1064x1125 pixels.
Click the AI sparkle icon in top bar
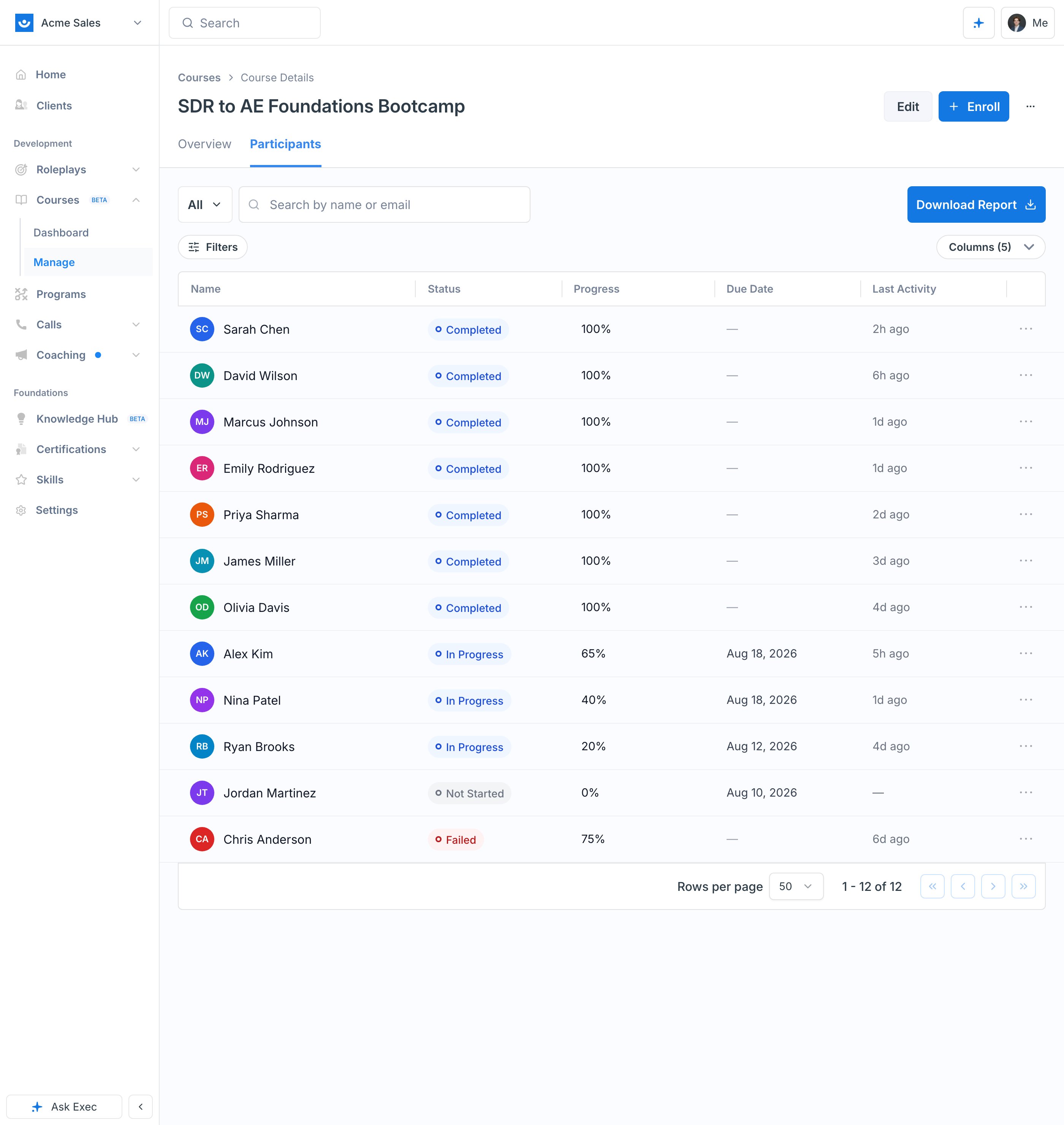[x=978, y=23]
